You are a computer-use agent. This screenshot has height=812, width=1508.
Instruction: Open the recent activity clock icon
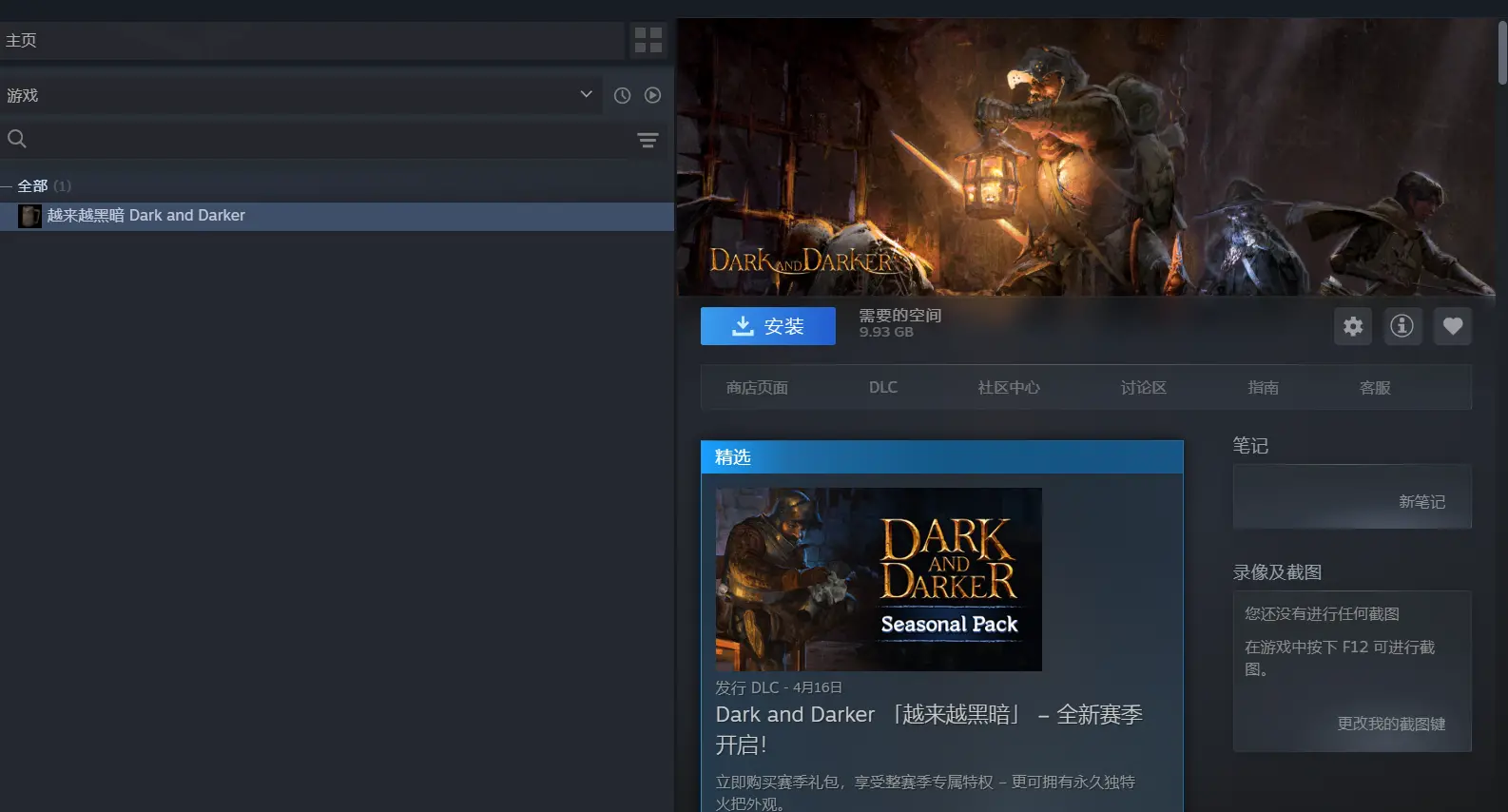click(622, 95)
